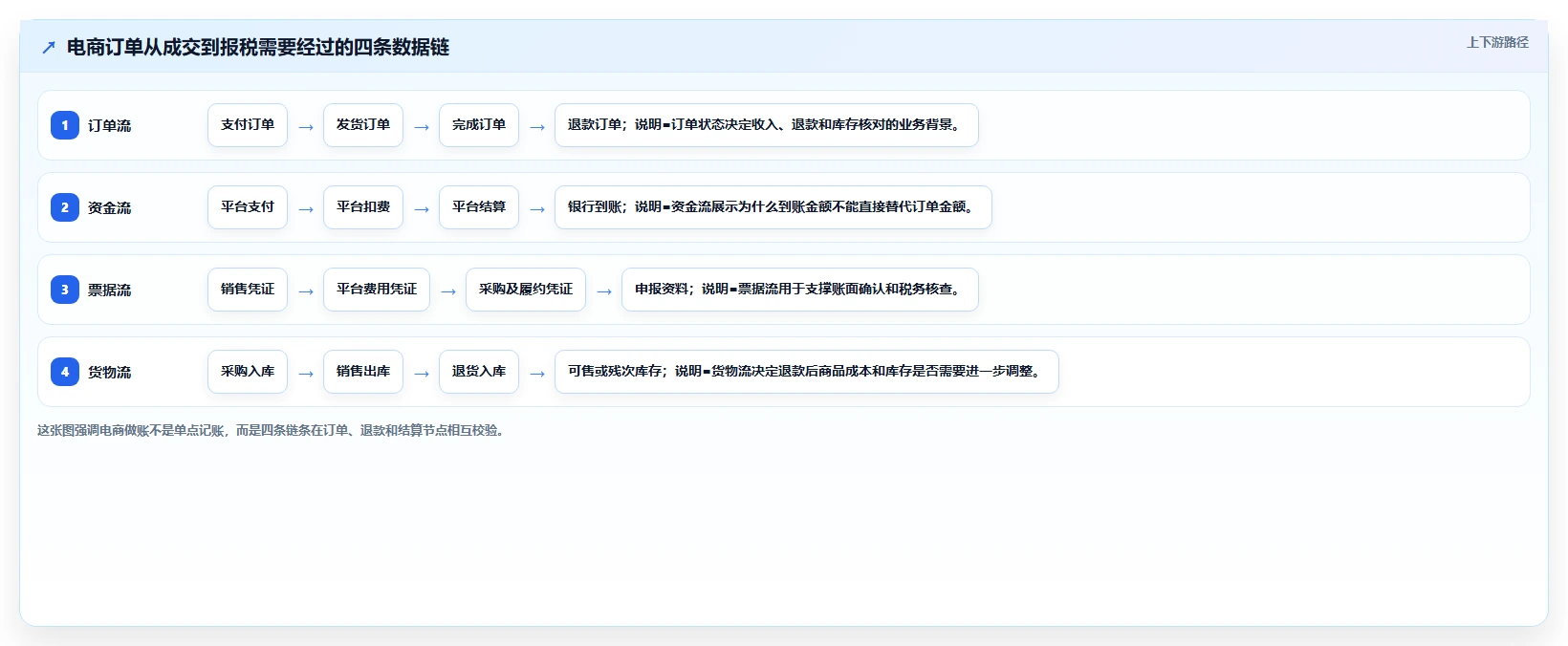This screenshot has height=646, width=1568.
Task: Click the arrow between 销售出库 and 退货入库
Action: click(x=422, y=374)
